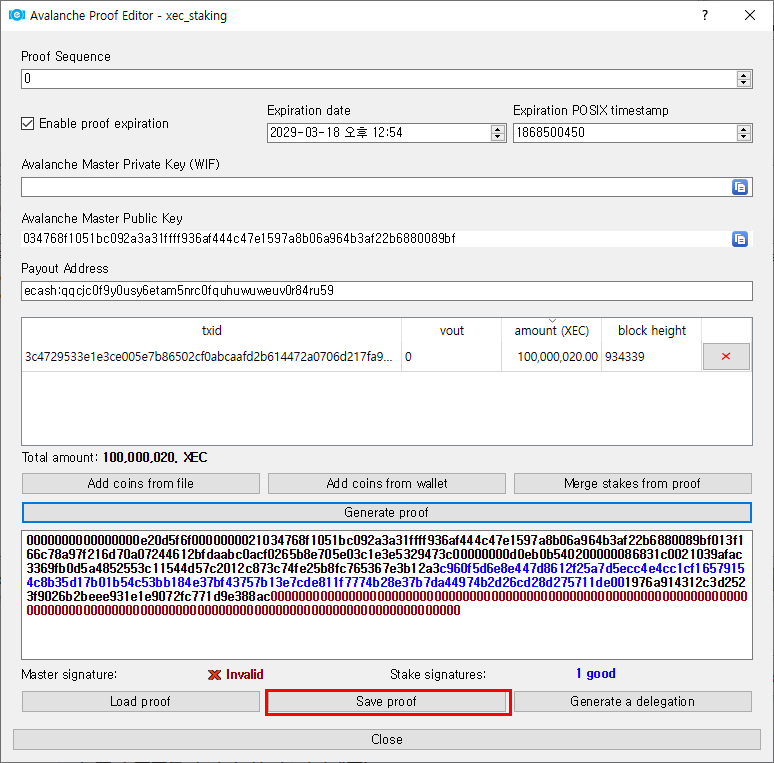Click Generate a delegation button

632,701
